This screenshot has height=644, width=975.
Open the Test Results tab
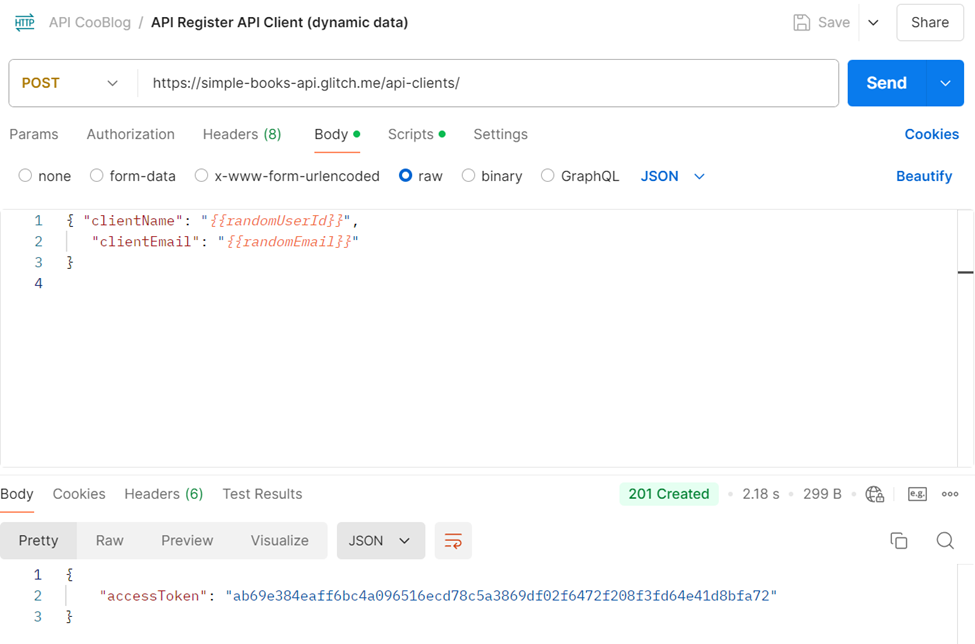point(262,494)
